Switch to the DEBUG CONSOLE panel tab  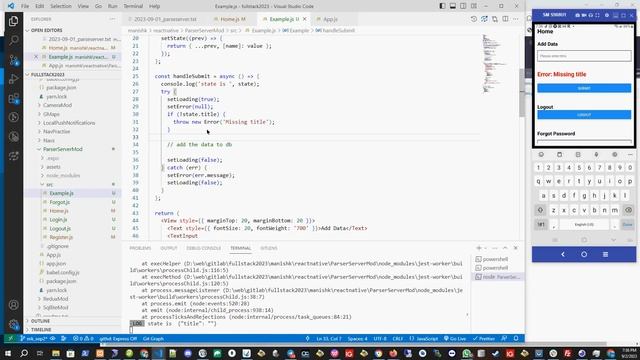[203, 248]
